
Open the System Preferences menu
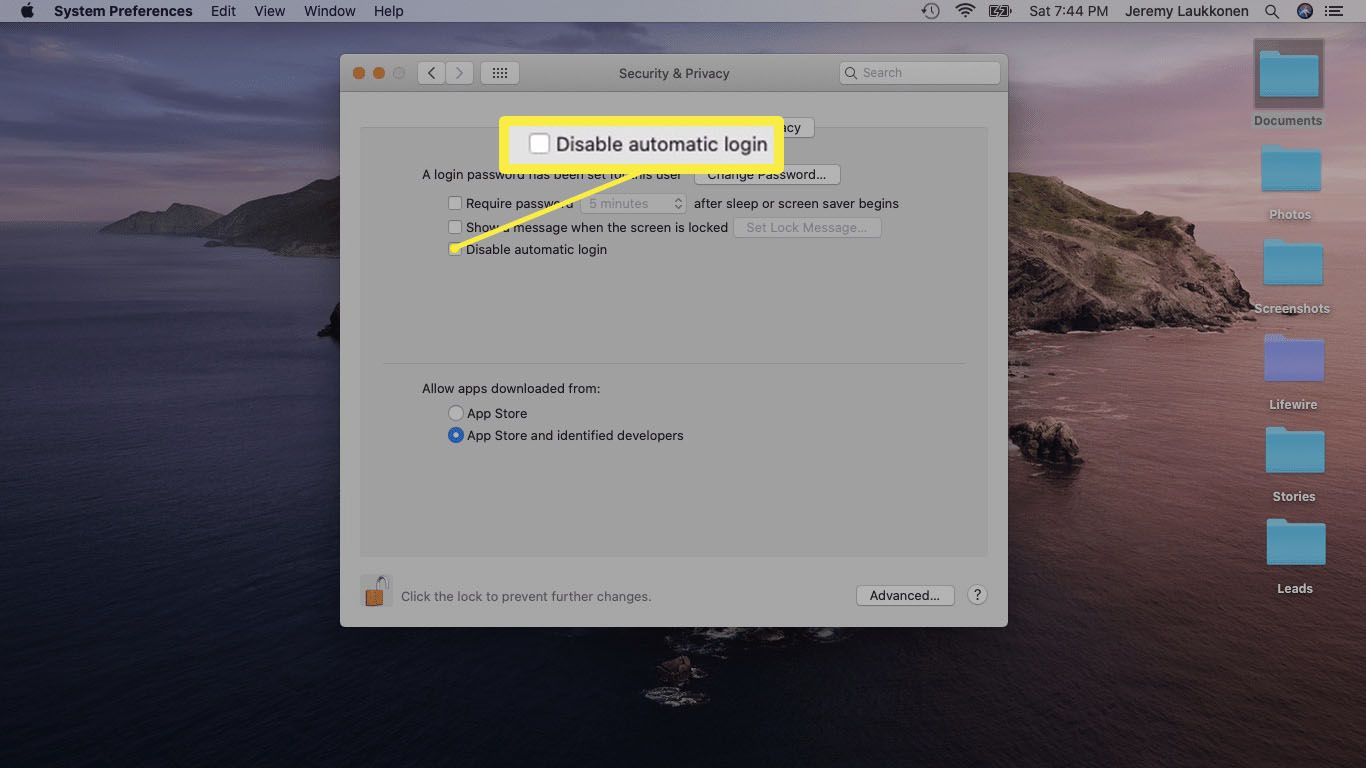(123, 11)
